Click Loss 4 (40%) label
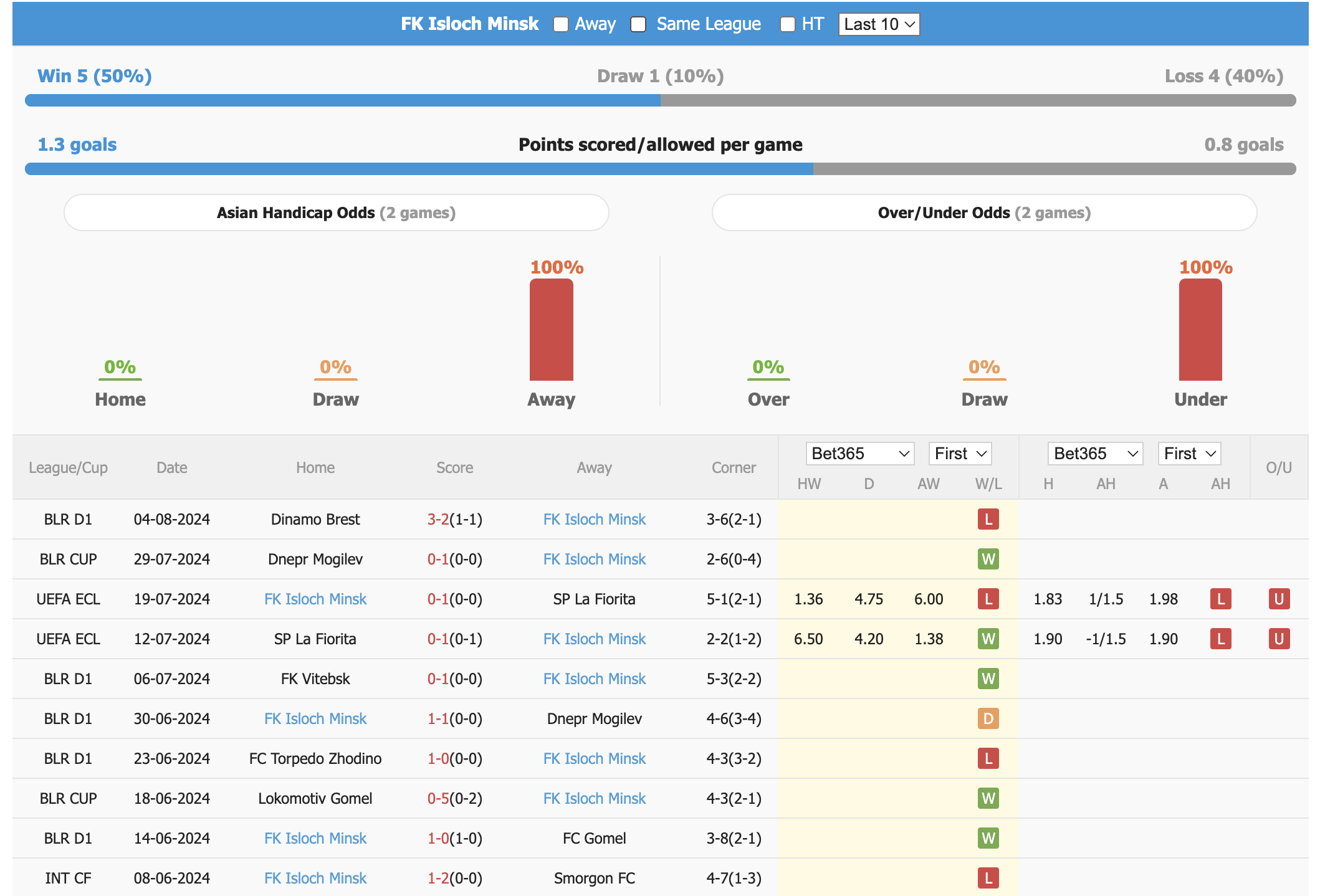The image size is (1320, 896). click(1224, 76)
